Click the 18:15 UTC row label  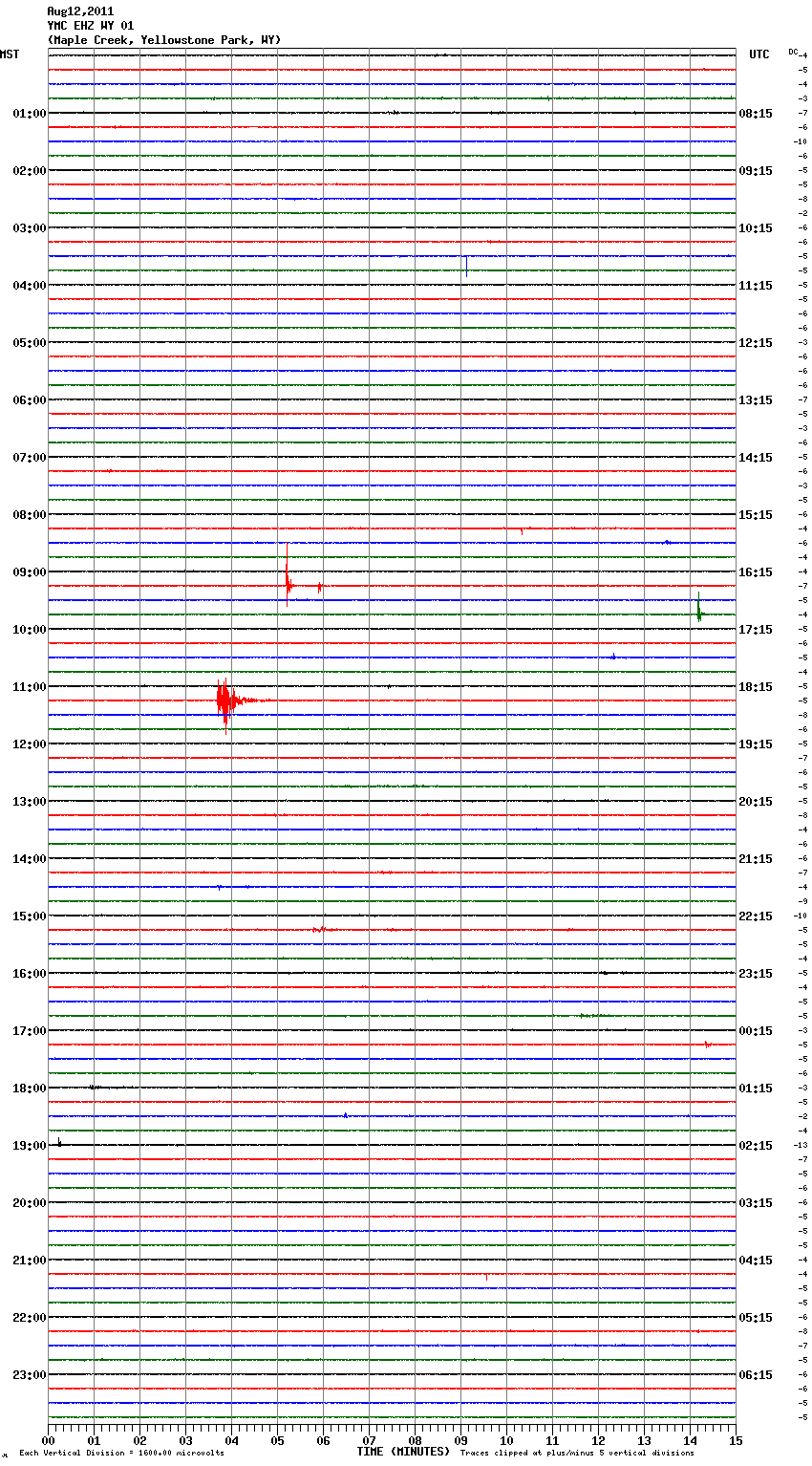pyautogui.click(x=756, y=687)
